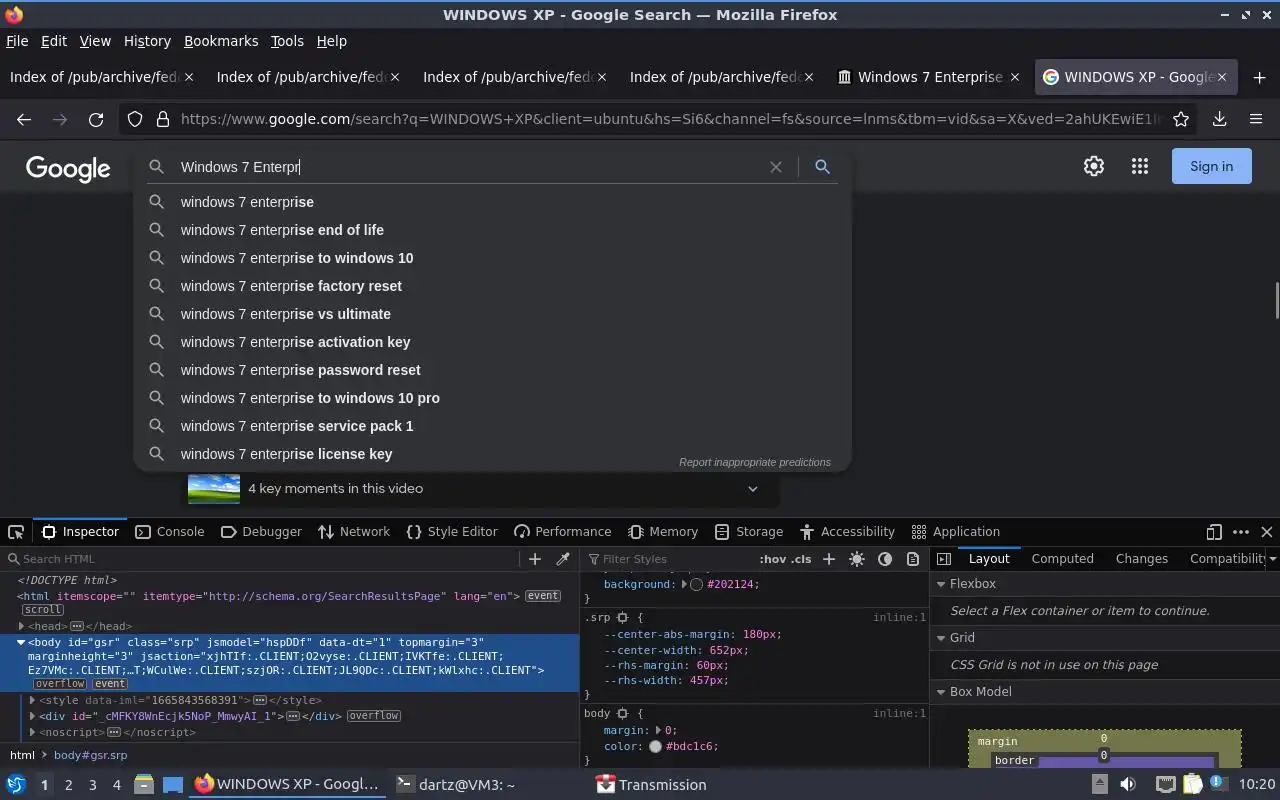The image size is (1280, 800).
Task: Open the Bookmarks menu
Action: click(221, 41)
